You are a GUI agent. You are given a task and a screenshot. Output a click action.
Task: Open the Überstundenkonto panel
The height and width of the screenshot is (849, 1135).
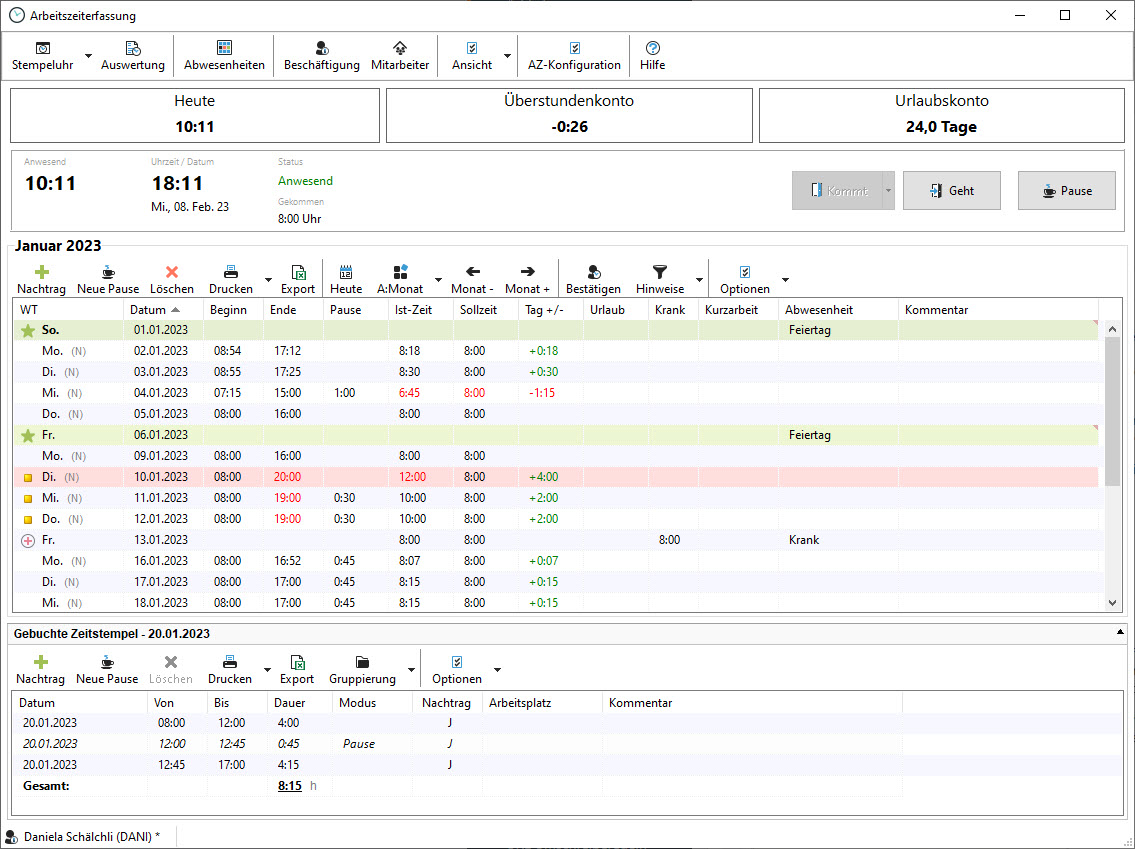coord(569,116)
